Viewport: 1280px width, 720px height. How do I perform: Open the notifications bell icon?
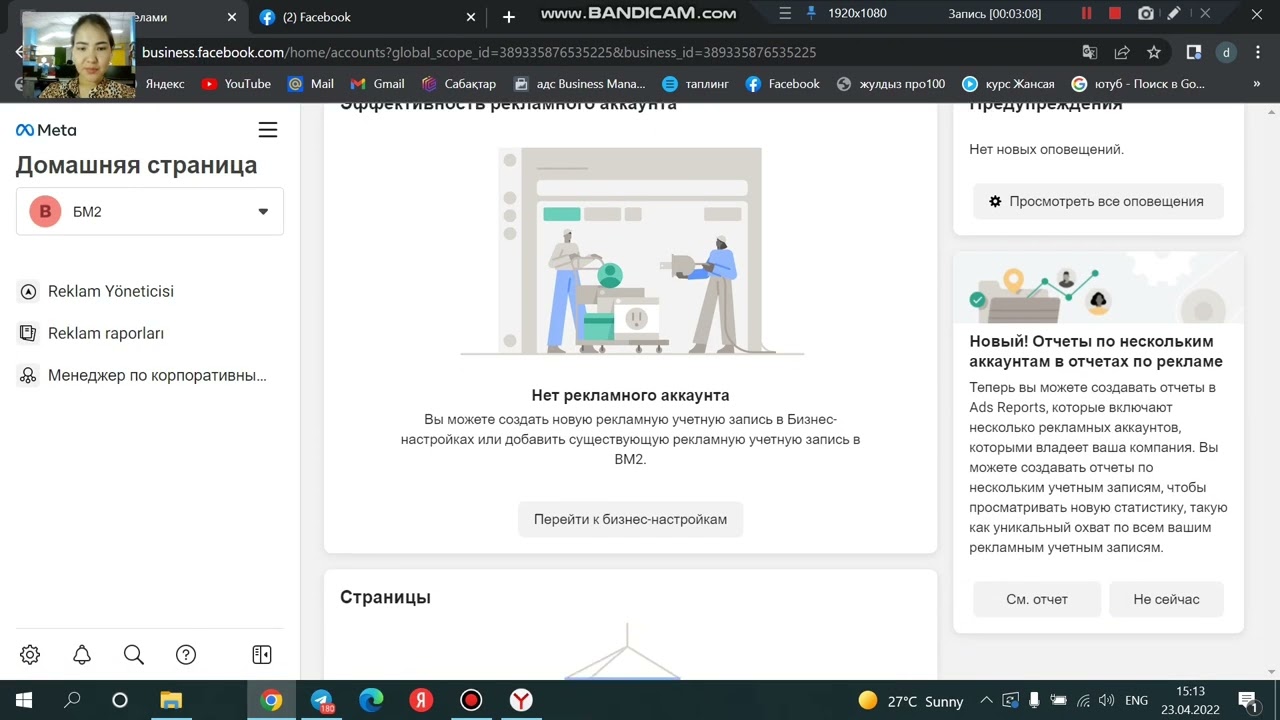pos(82,655)
